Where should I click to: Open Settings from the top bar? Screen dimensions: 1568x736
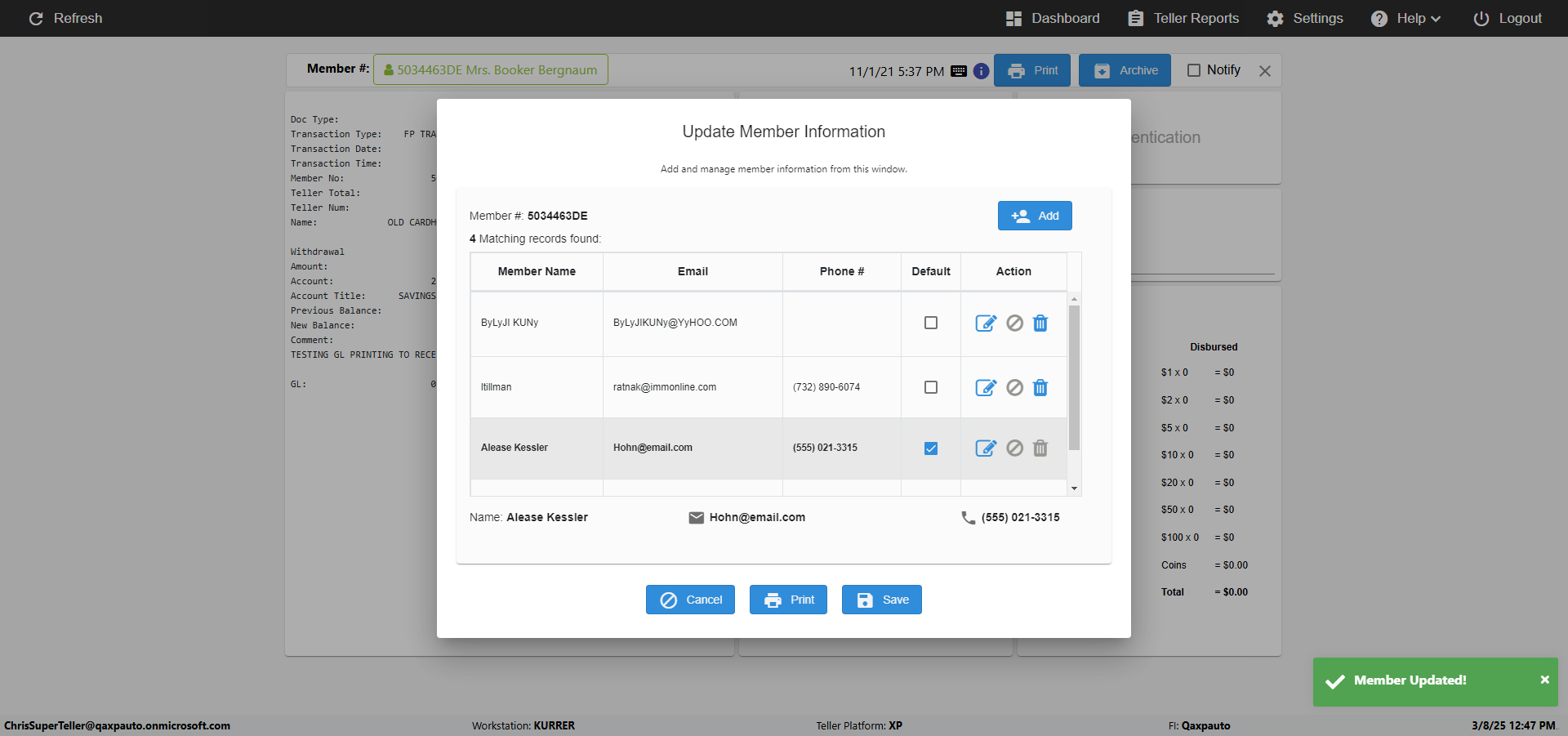click(x=1305, y=18)
